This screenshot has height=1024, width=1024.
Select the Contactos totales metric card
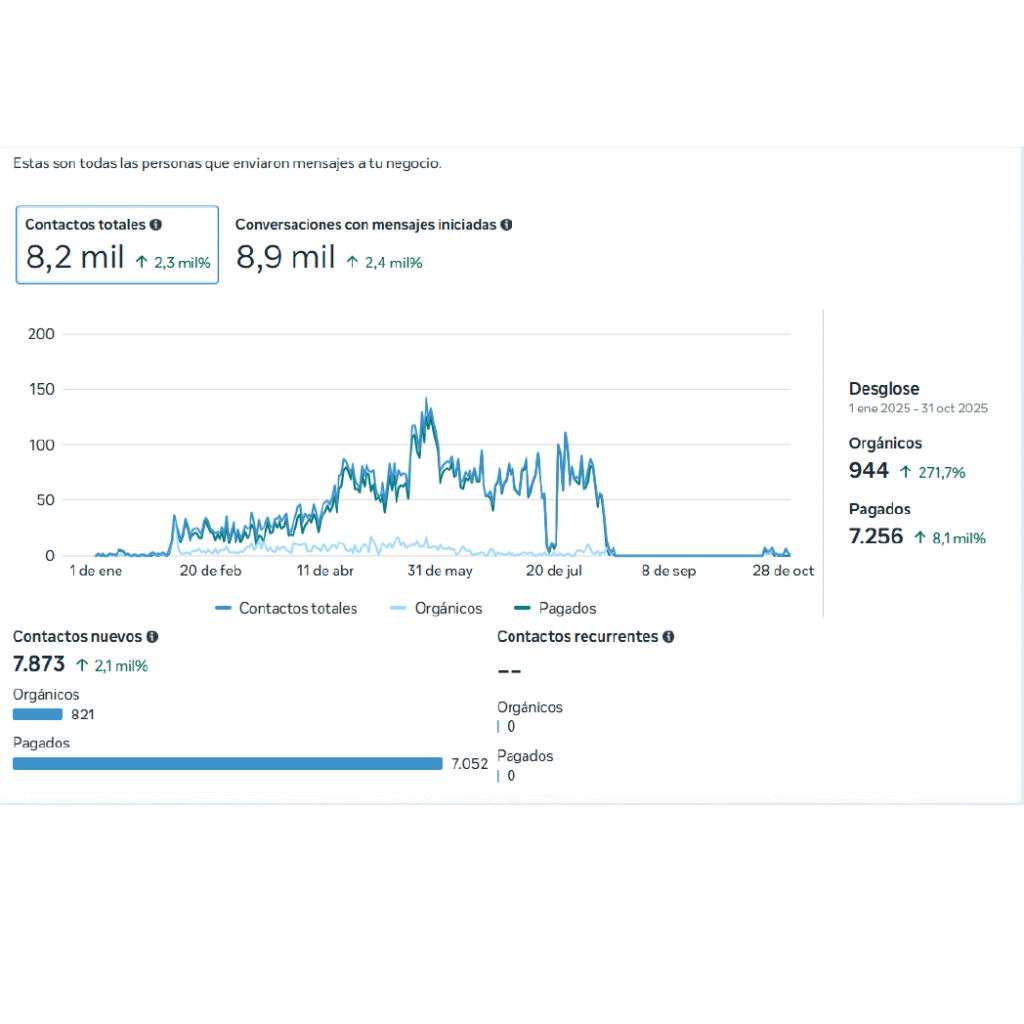(x=117, y=245)
